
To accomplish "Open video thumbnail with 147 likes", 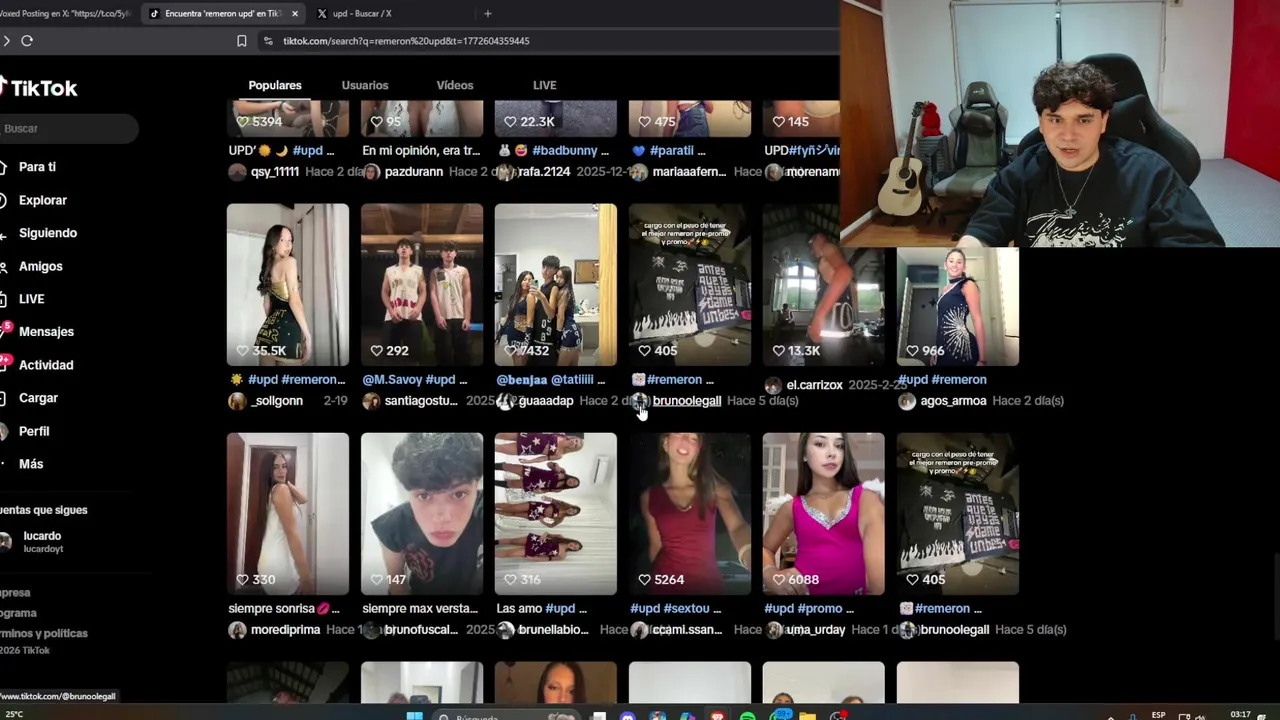I will (422, 514).
